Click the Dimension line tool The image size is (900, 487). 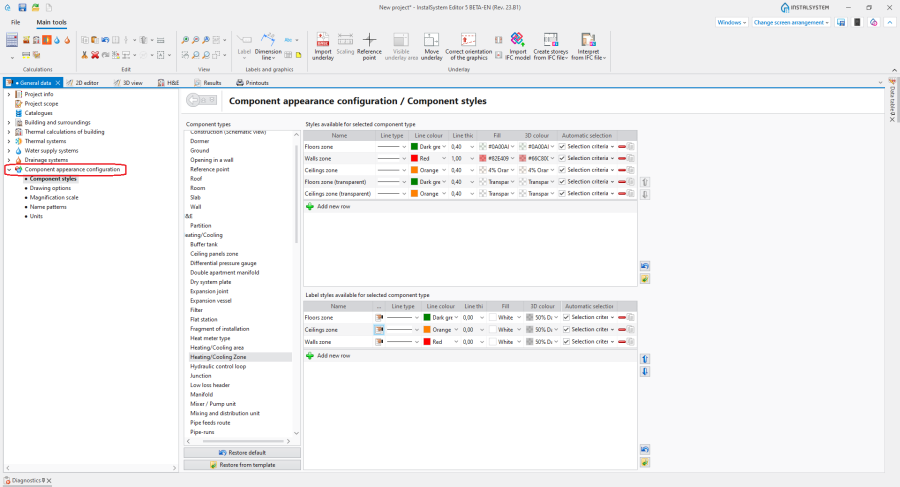[x=268, y=47]
